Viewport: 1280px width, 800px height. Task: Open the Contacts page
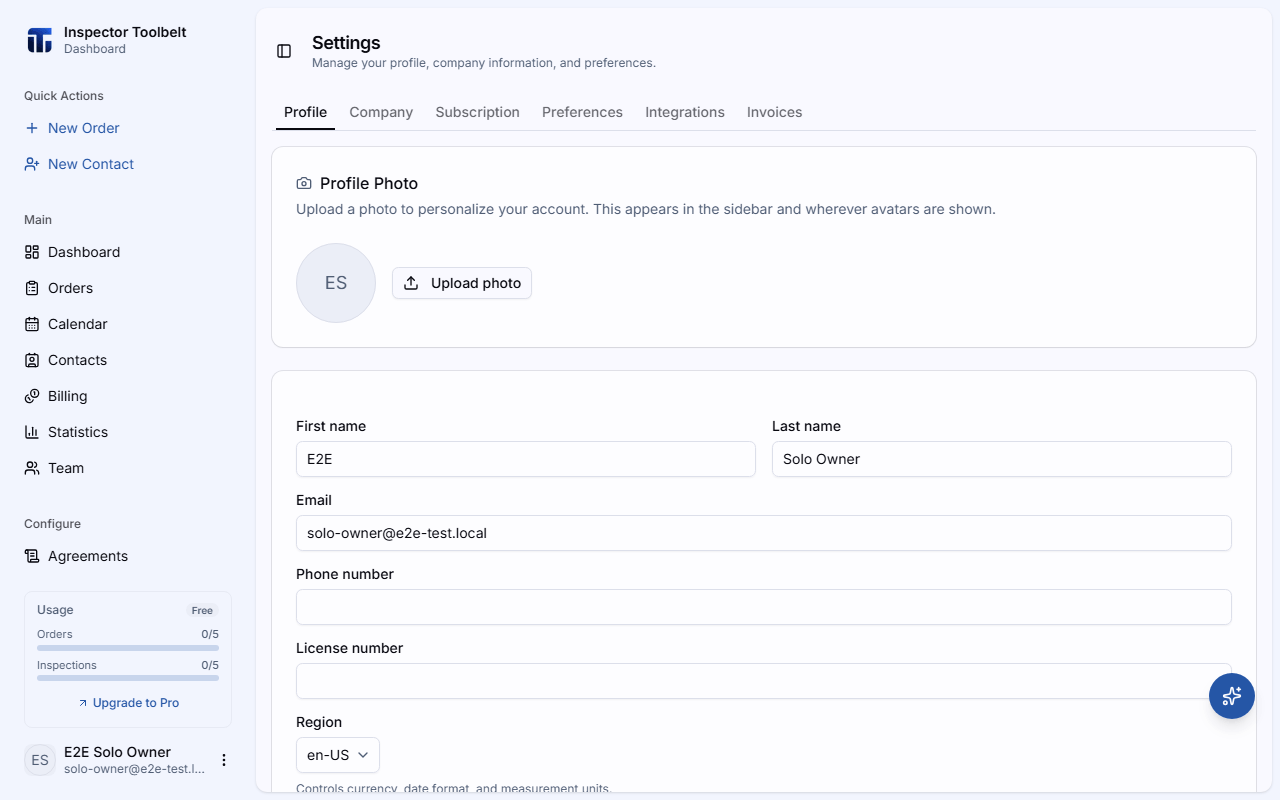tap(128, 360)
